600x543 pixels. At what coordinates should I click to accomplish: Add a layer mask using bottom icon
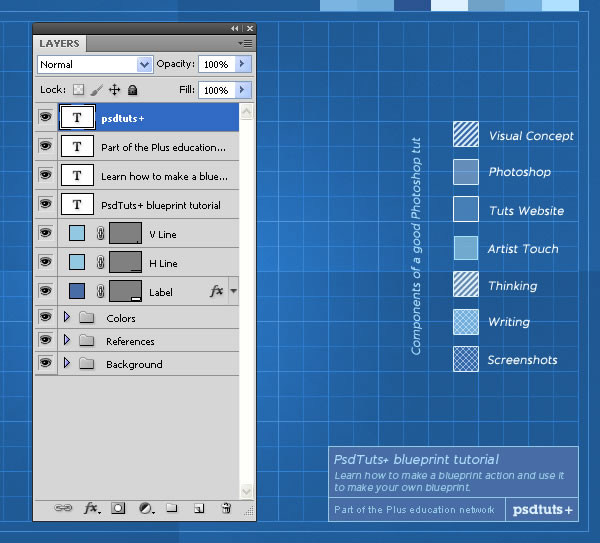(118, 508)
